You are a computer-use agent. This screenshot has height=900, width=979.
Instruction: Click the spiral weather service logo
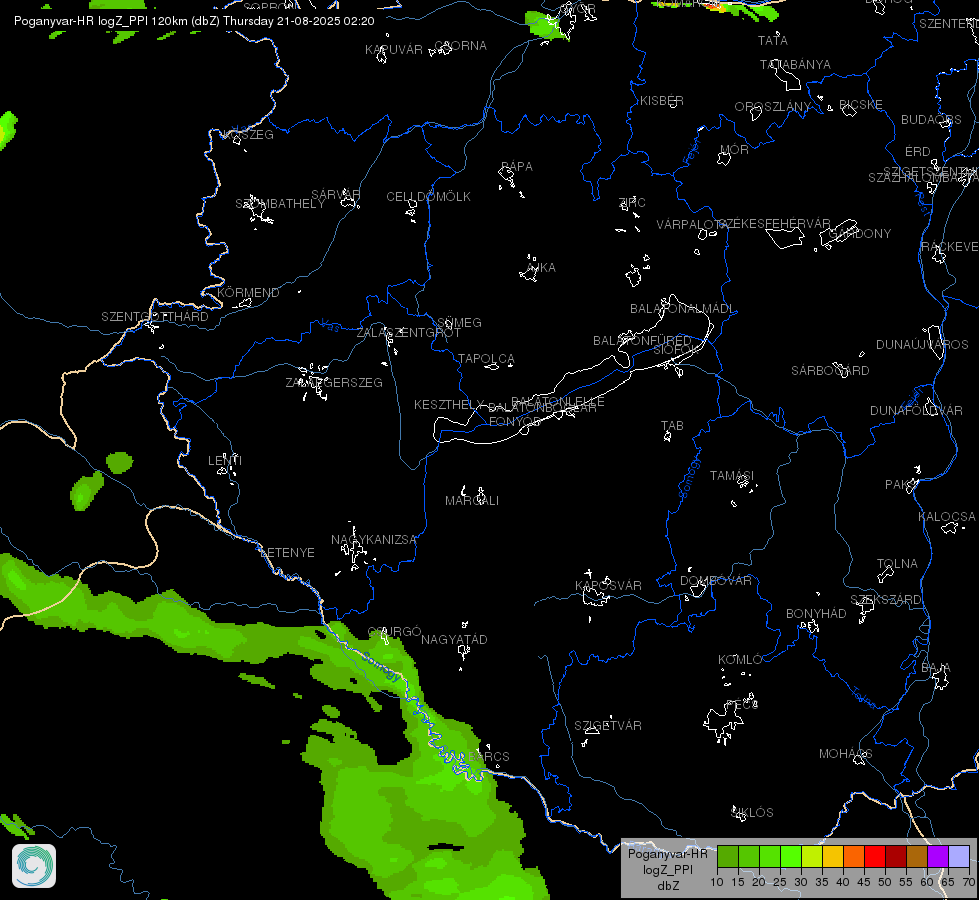click(x=34, y=866)
